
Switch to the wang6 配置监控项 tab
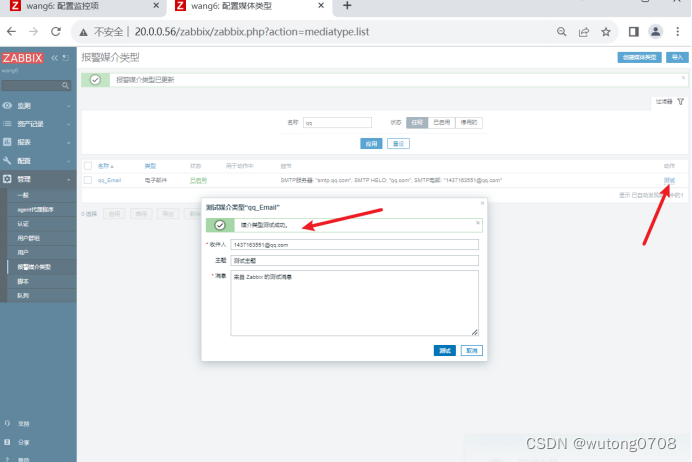coord(83,6)
